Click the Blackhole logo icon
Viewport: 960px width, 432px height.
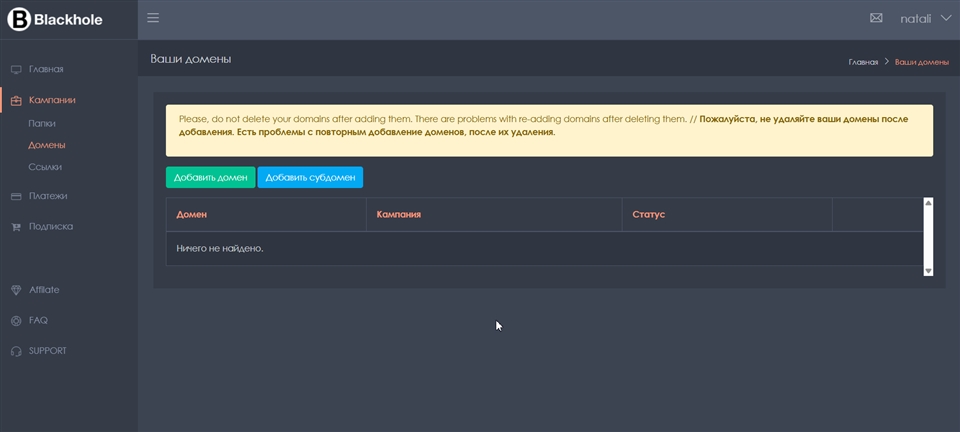pyautogui.click(x=19, y=19)
